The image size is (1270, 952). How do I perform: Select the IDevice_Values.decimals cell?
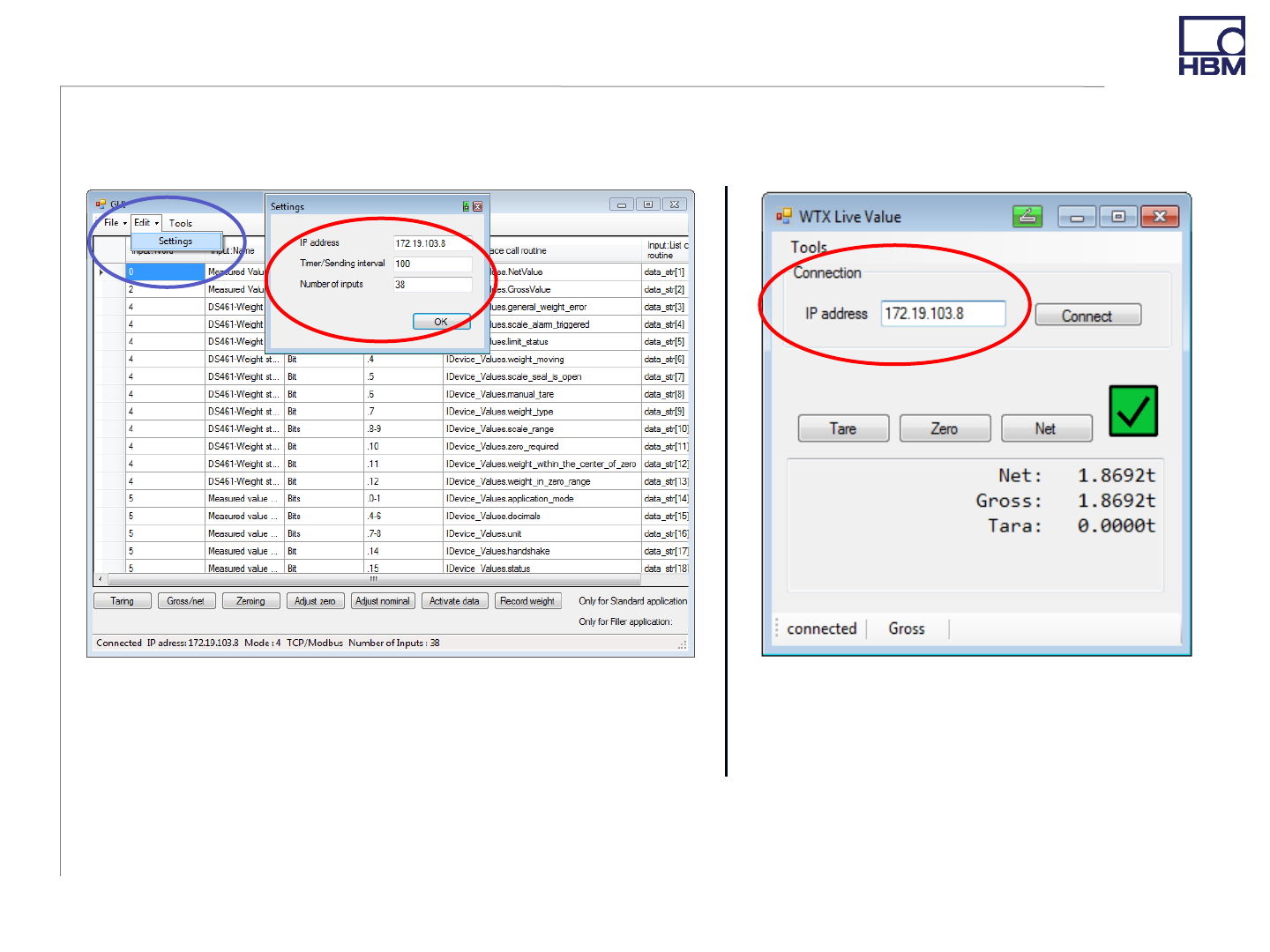pyautogui.click(x=542, y=517)
